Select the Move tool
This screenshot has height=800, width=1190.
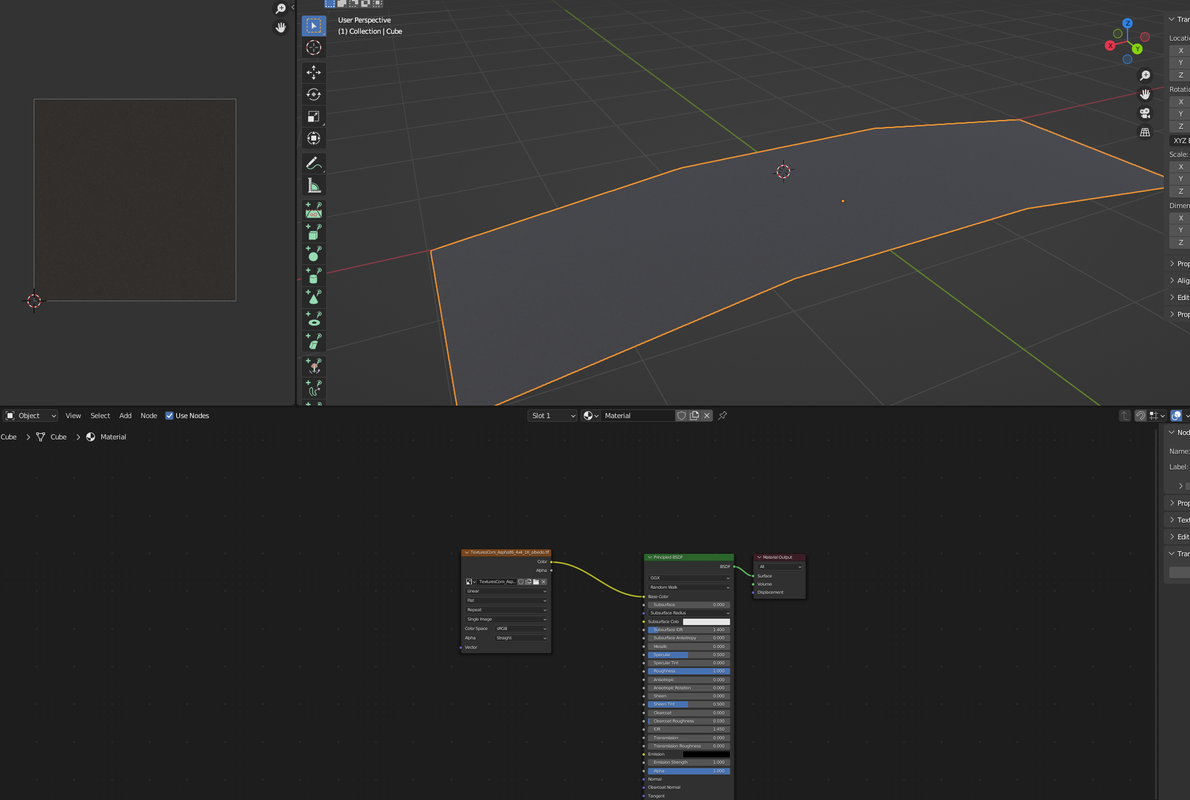click(313, 72)
